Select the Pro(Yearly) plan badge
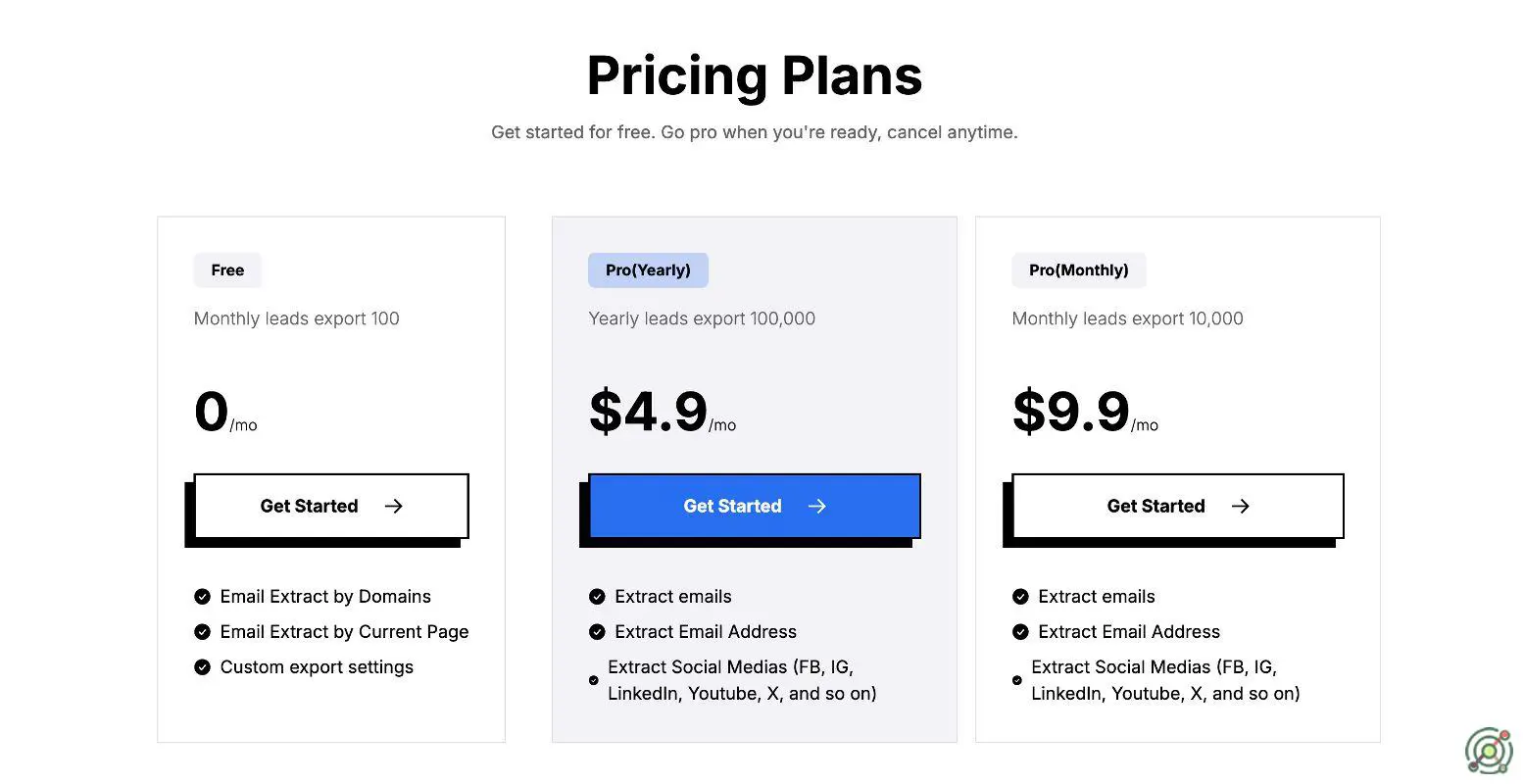The image size is (1524, 784). click(x=648, y=270)
